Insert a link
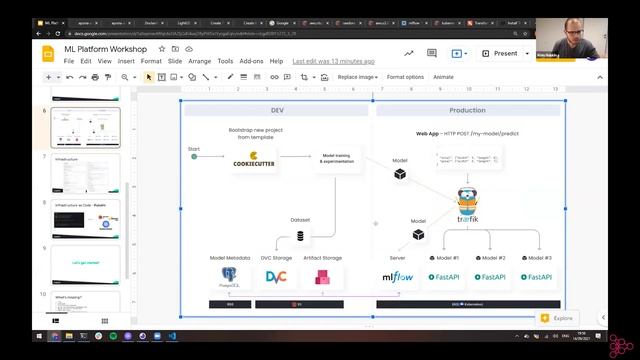 (274, 77)
